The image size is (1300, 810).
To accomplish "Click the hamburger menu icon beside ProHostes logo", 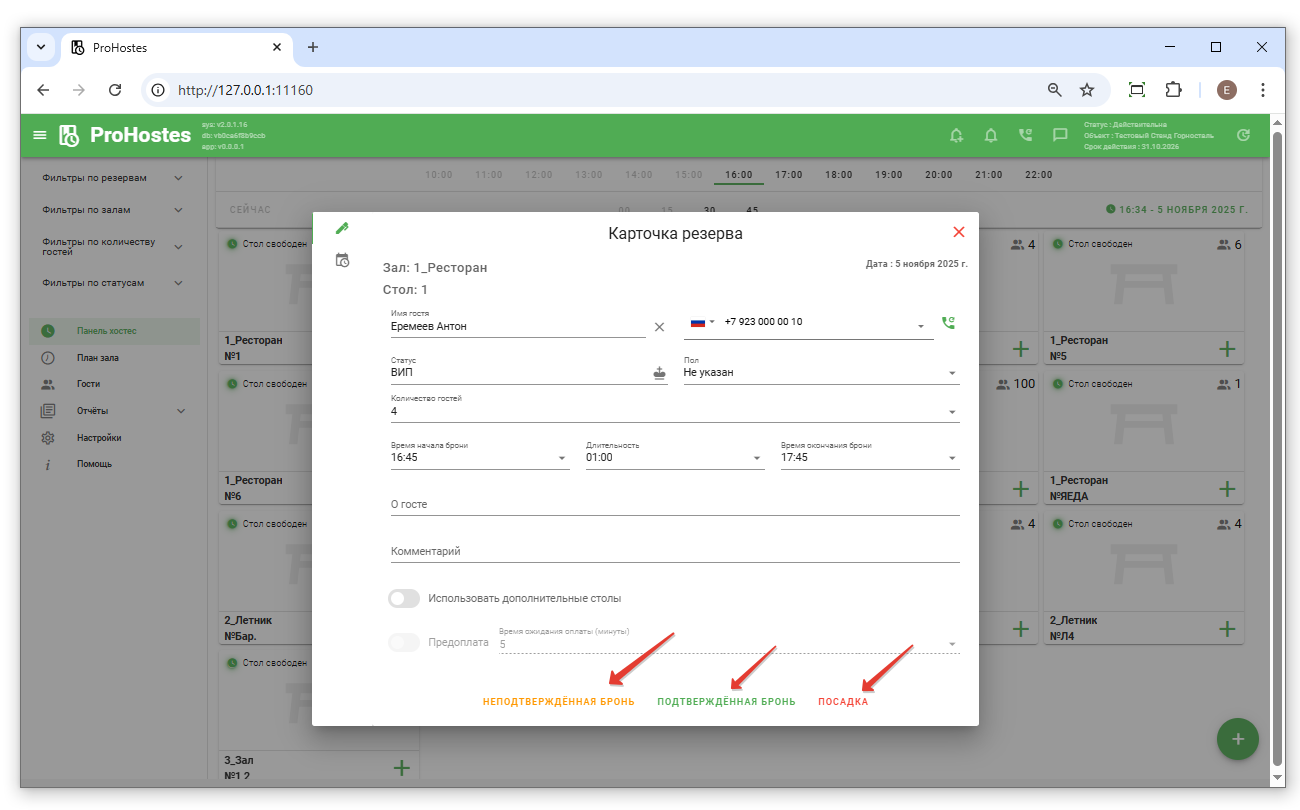I will 40,135.
